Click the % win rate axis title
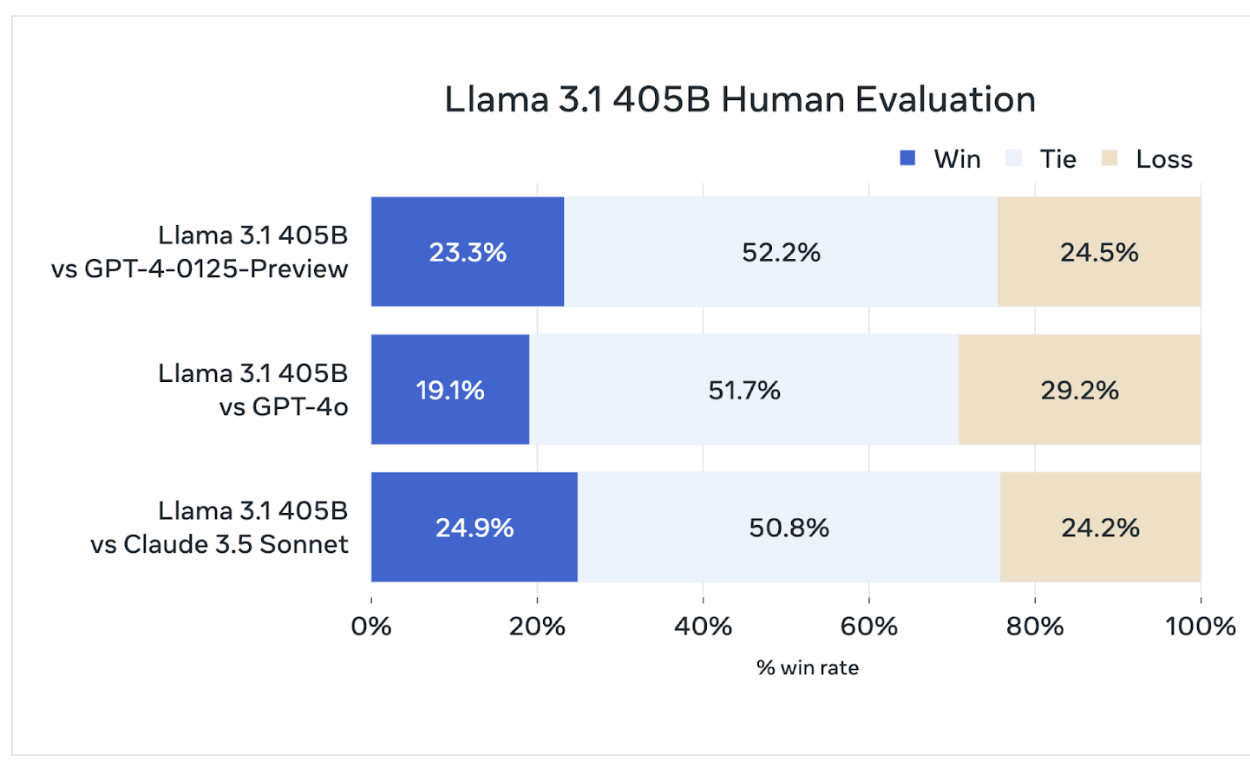This screenshot has height=774, width=1250. [x=807, y=668]
